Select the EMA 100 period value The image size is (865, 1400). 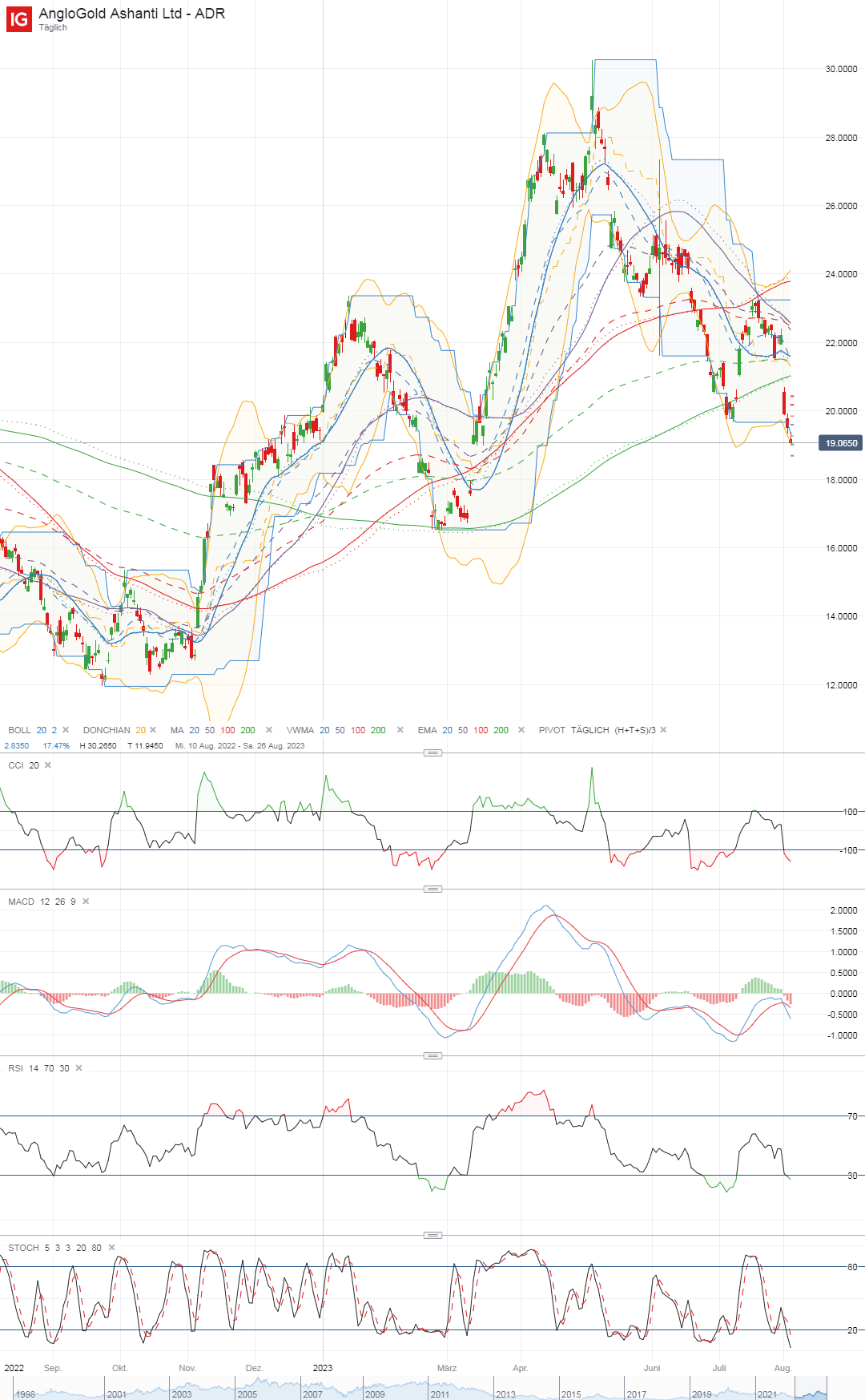(x=481, y=730)
